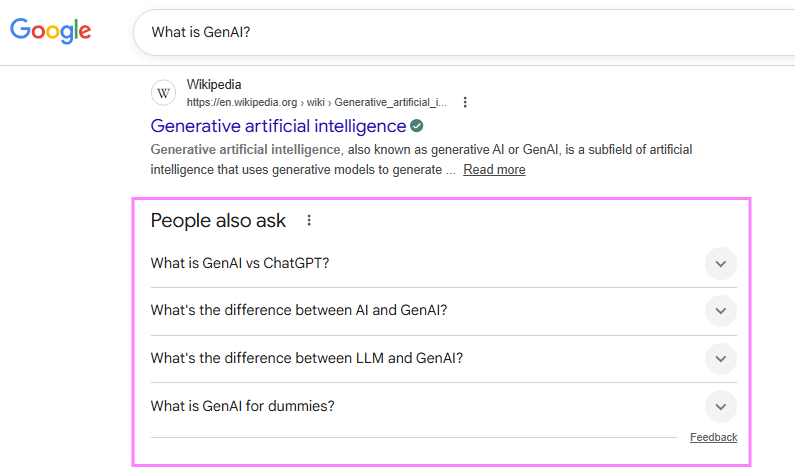Expand chevron for GenAI vs ChatGPT question
This screenshot has width=795, height=469.
(x=720, y=264)
